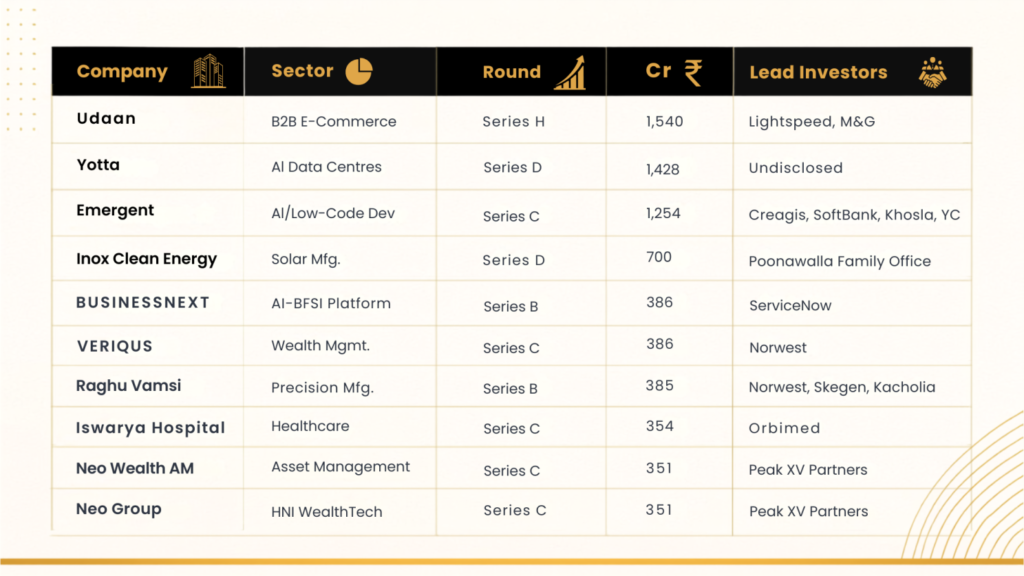
Task: Click the rupee symbol icon
Action: [x=694, y=72]
